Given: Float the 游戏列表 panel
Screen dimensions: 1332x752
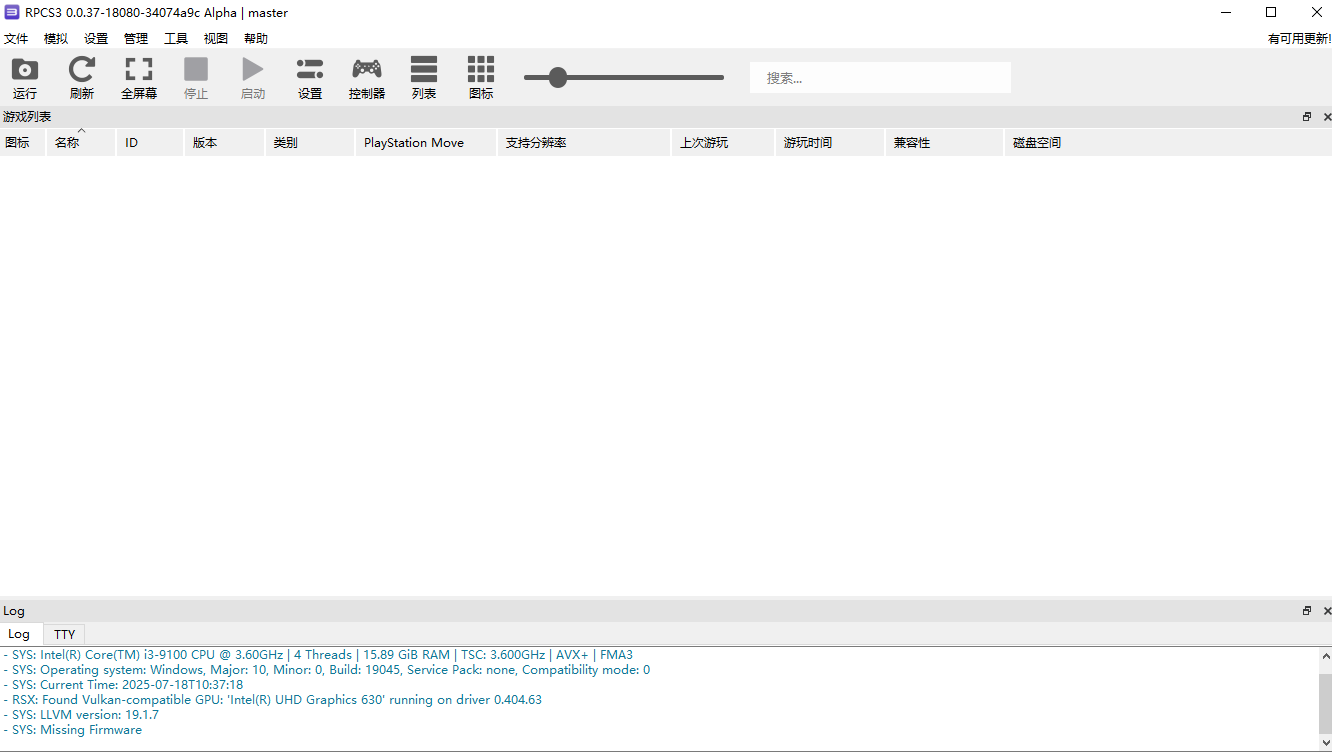Looking at the screenshot, I should [1307, 117].
